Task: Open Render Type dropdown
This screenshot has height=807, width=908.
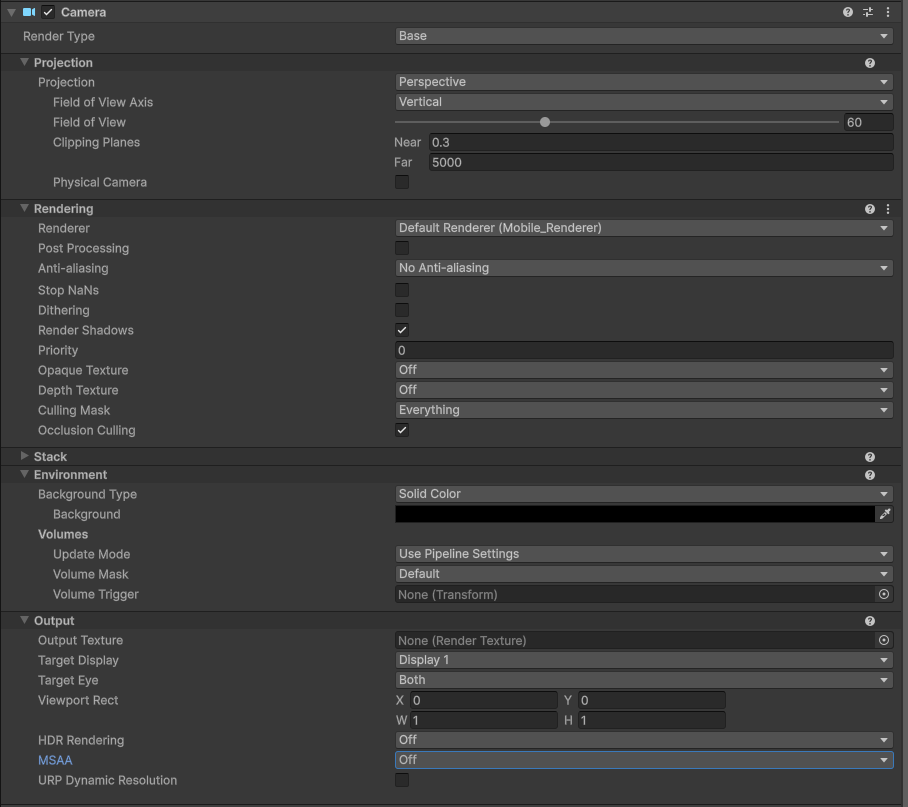Action: point(644,36)
